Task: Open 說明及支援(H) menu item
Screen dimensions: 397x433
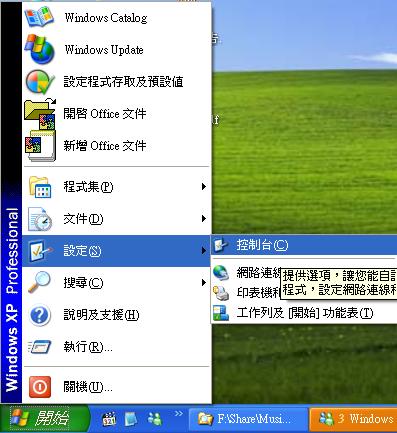Action: coord(117,315)
